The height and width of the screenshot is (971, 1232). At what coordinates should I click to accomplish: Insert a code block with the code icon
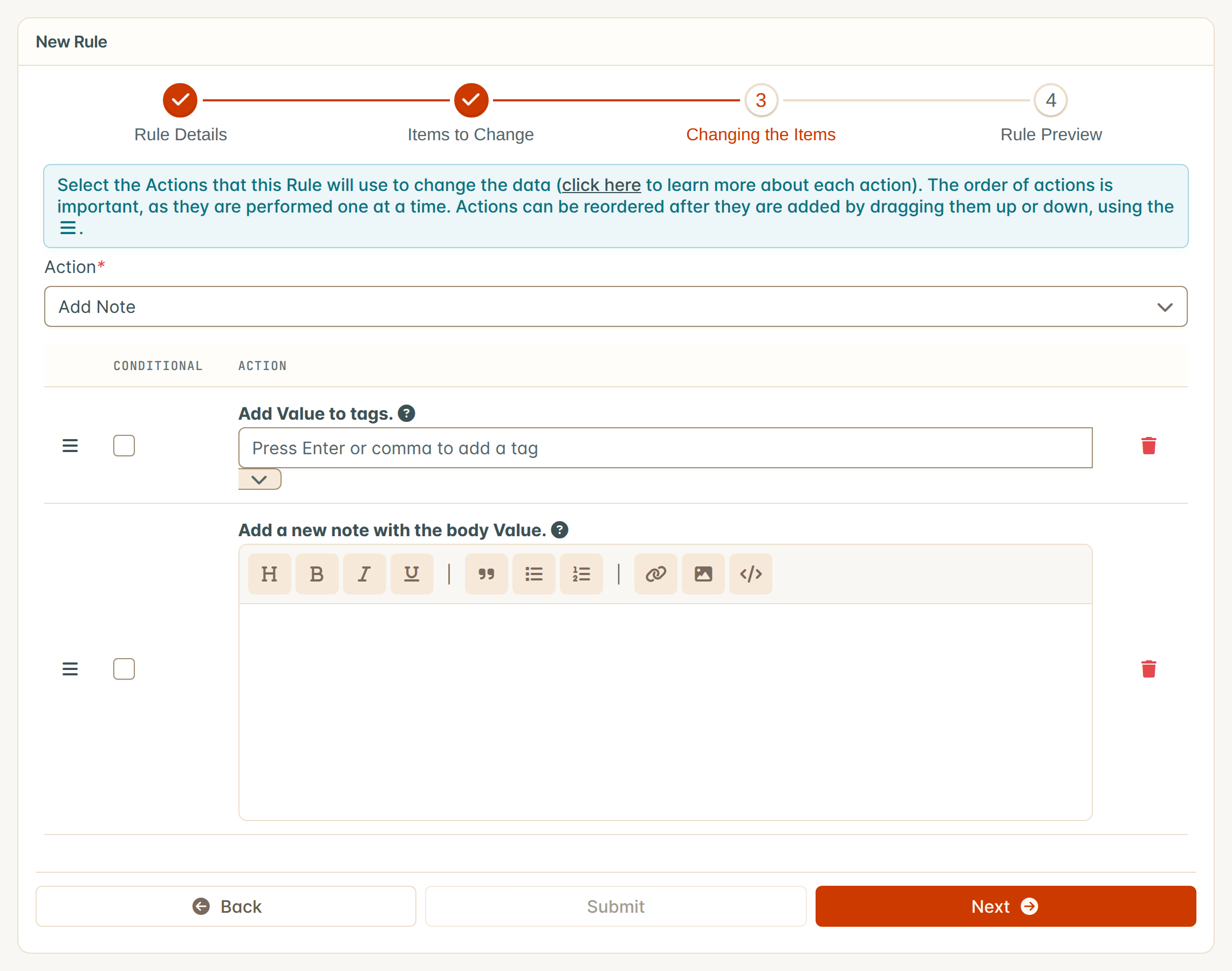click(750, 573)
